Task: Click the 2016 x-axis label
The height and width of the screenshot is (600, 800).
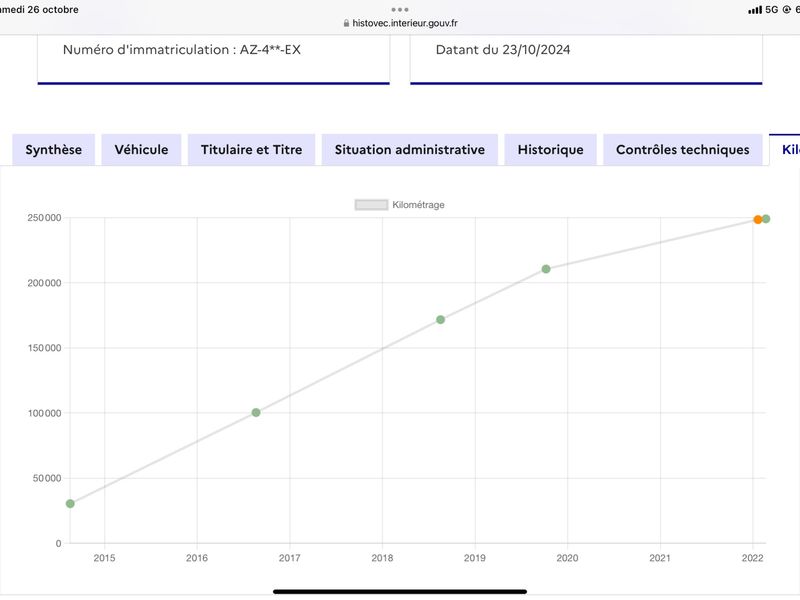Action: 197,558
